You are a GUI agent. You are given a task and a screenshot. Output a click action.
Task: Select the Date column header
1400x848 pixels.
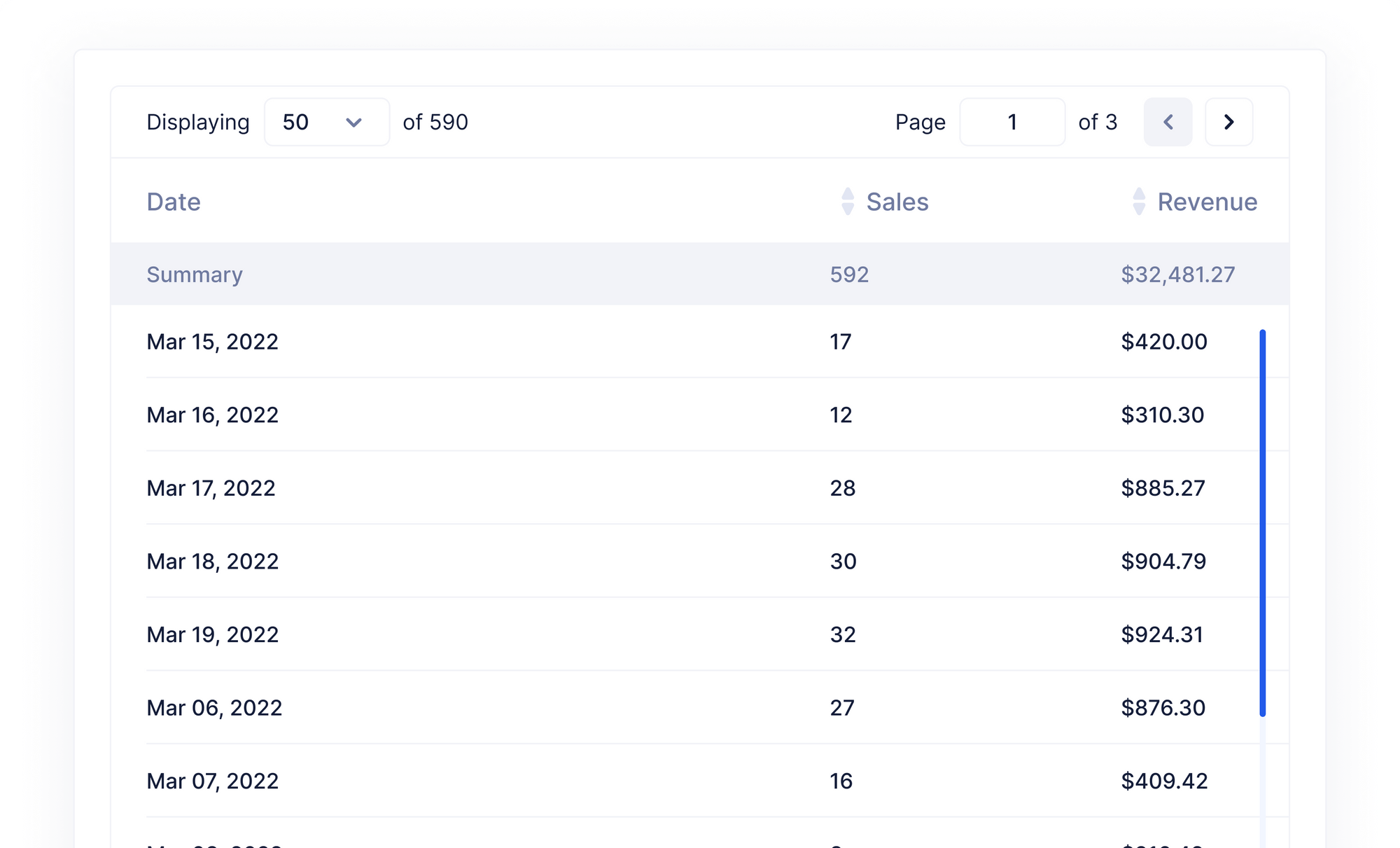[x=173, y=202]
